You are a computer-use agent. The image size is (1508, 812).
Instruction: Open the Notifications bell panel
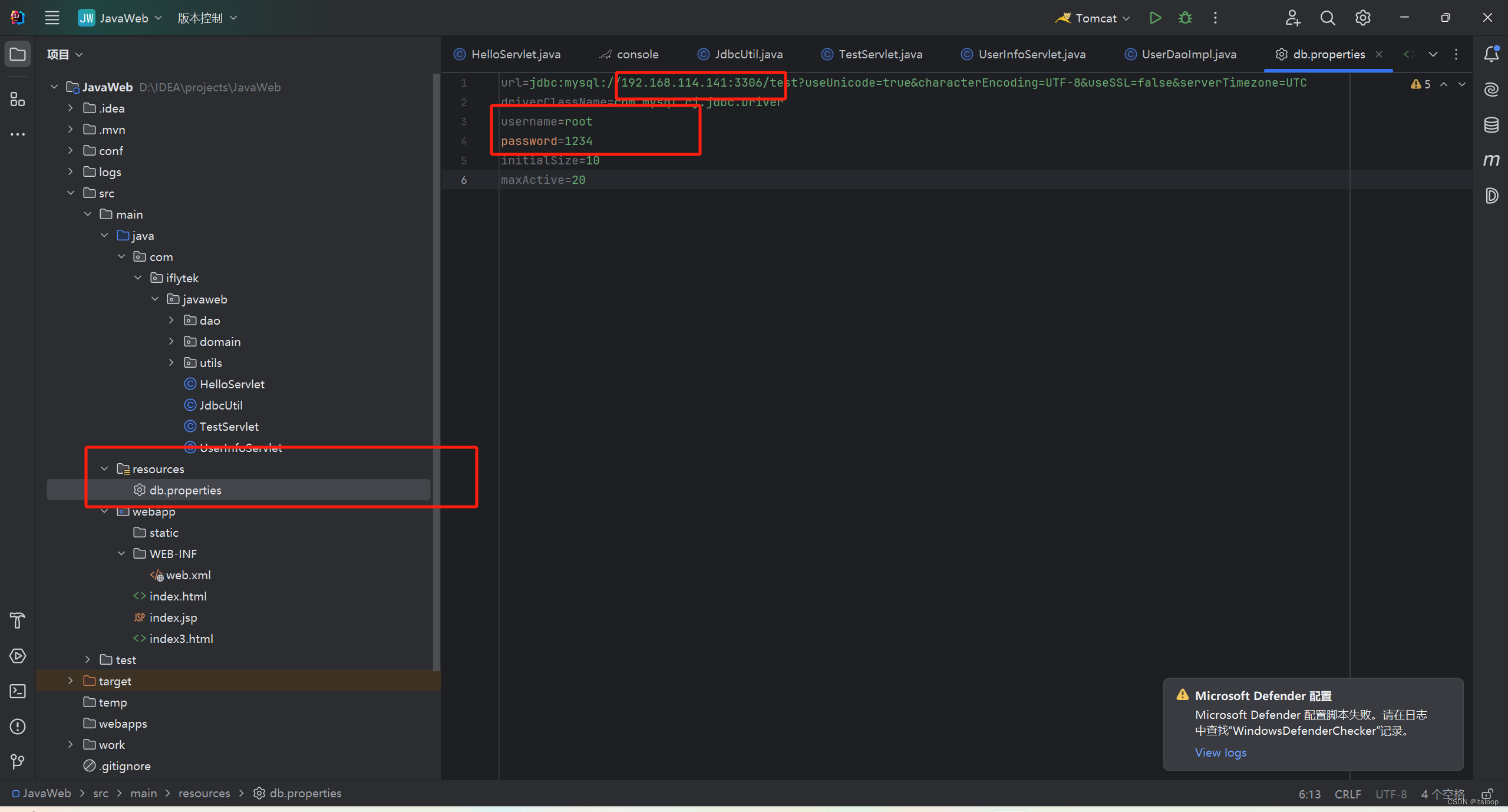pos(1491,54)
